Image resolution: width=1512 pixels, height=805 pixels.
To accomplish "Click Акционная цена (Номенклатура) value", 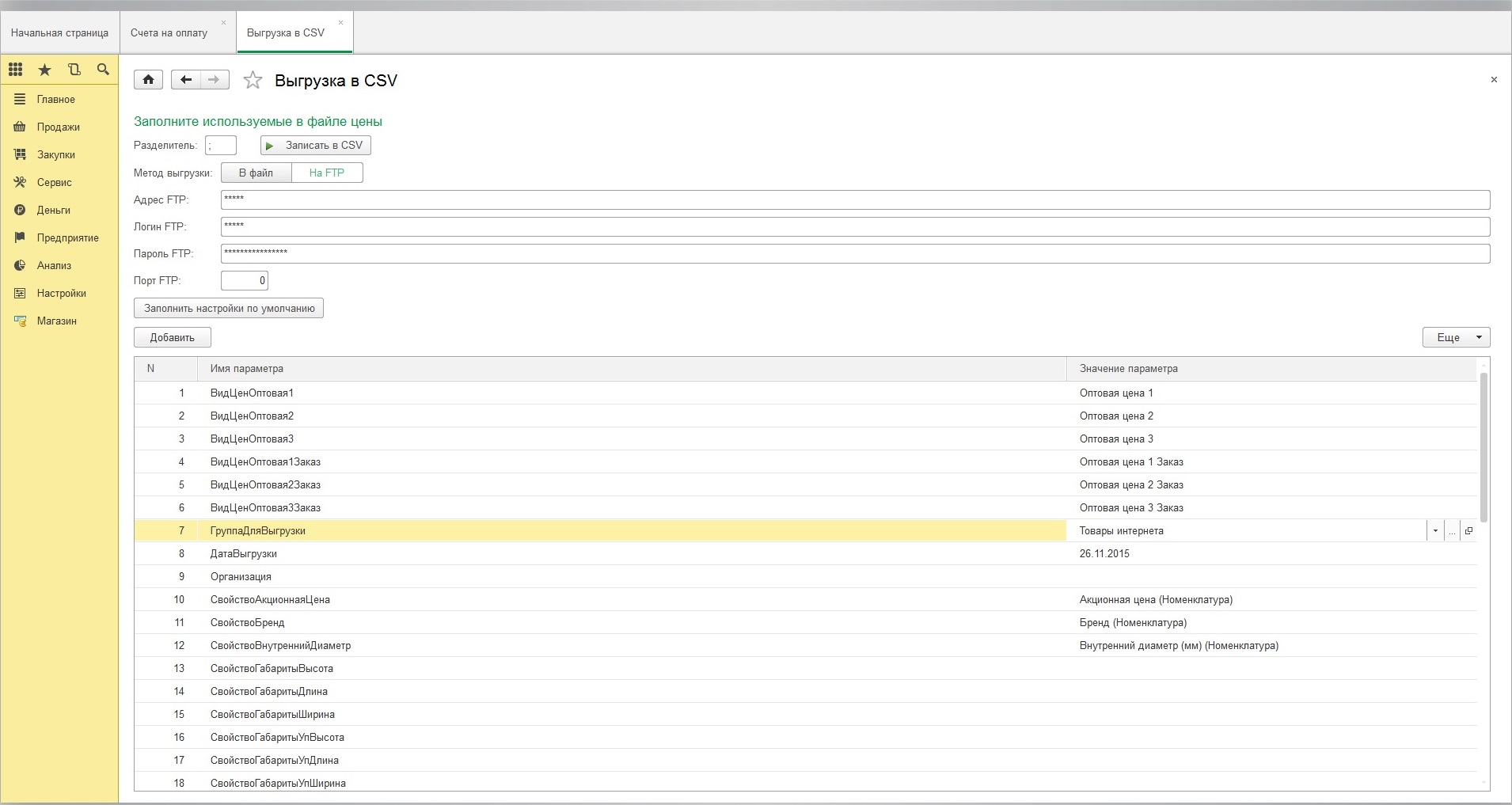I will 1156,599.
